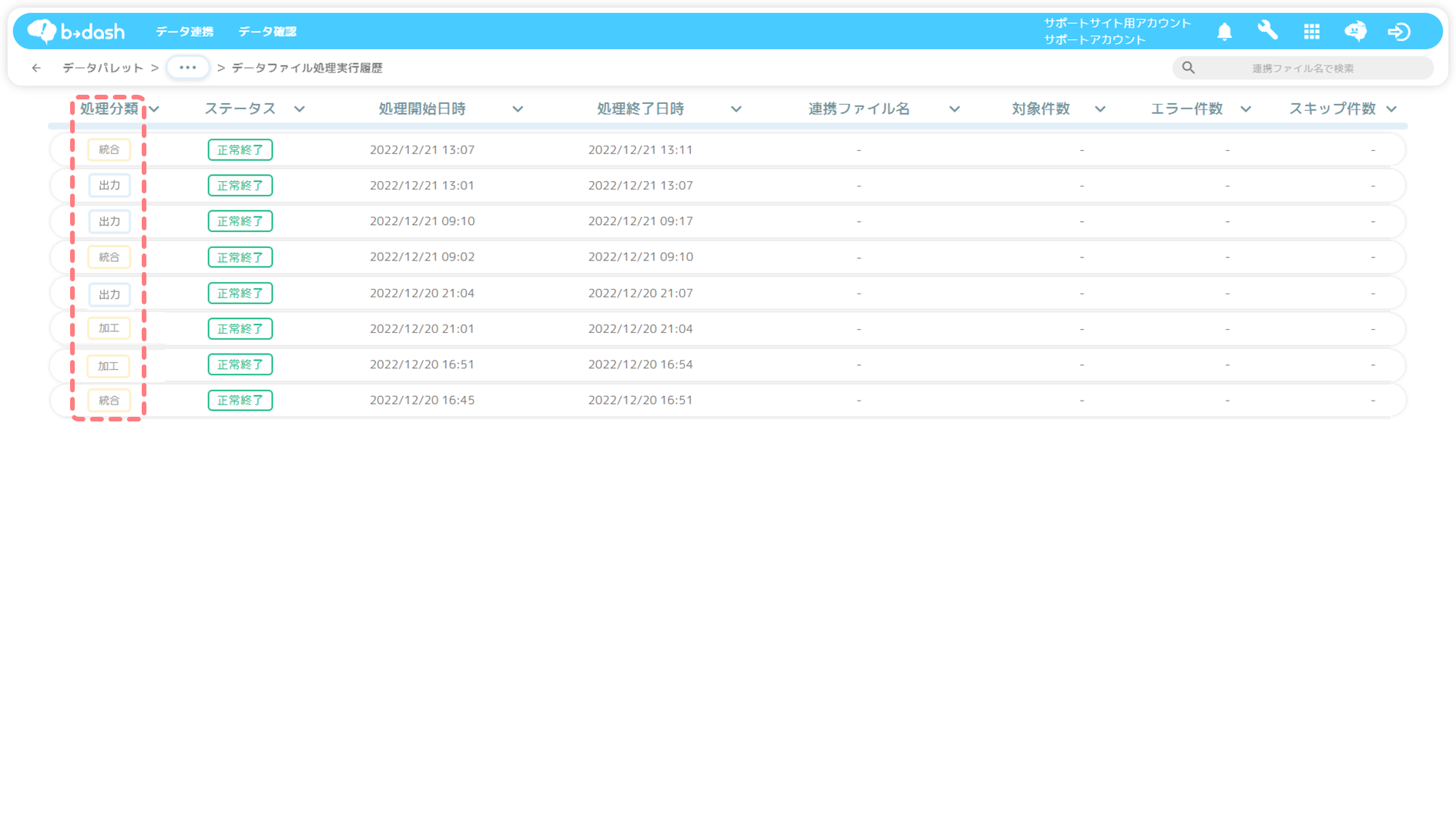1456x819 pixels.
Task: Click the b→dash logo
Action: [76, 31]
